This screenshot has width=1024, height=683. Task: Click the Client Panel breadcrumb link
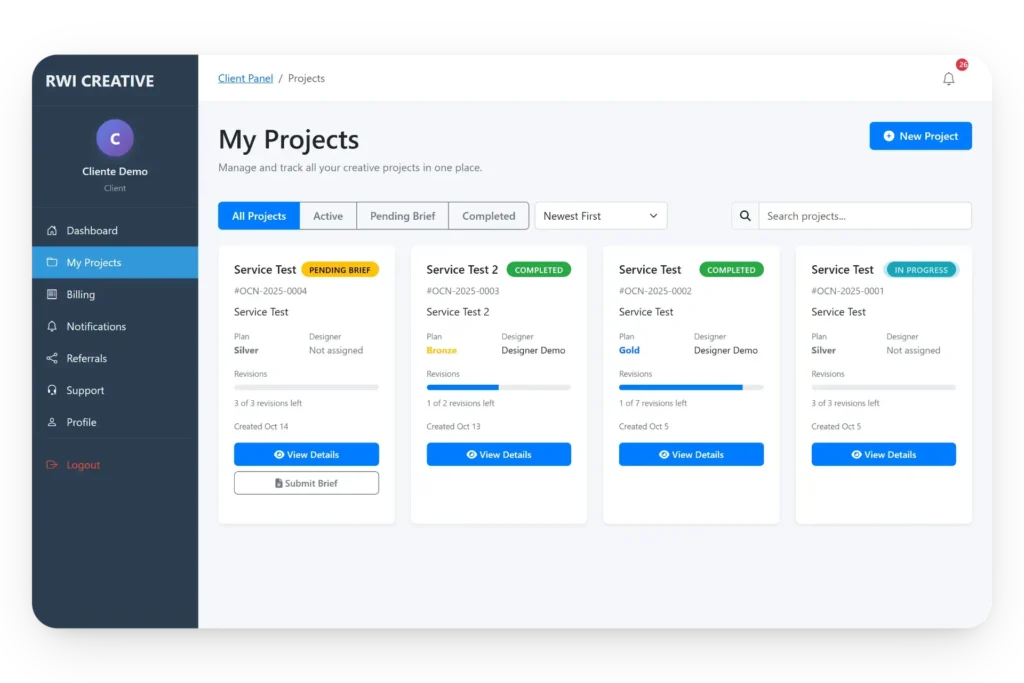tap(245, 77)
